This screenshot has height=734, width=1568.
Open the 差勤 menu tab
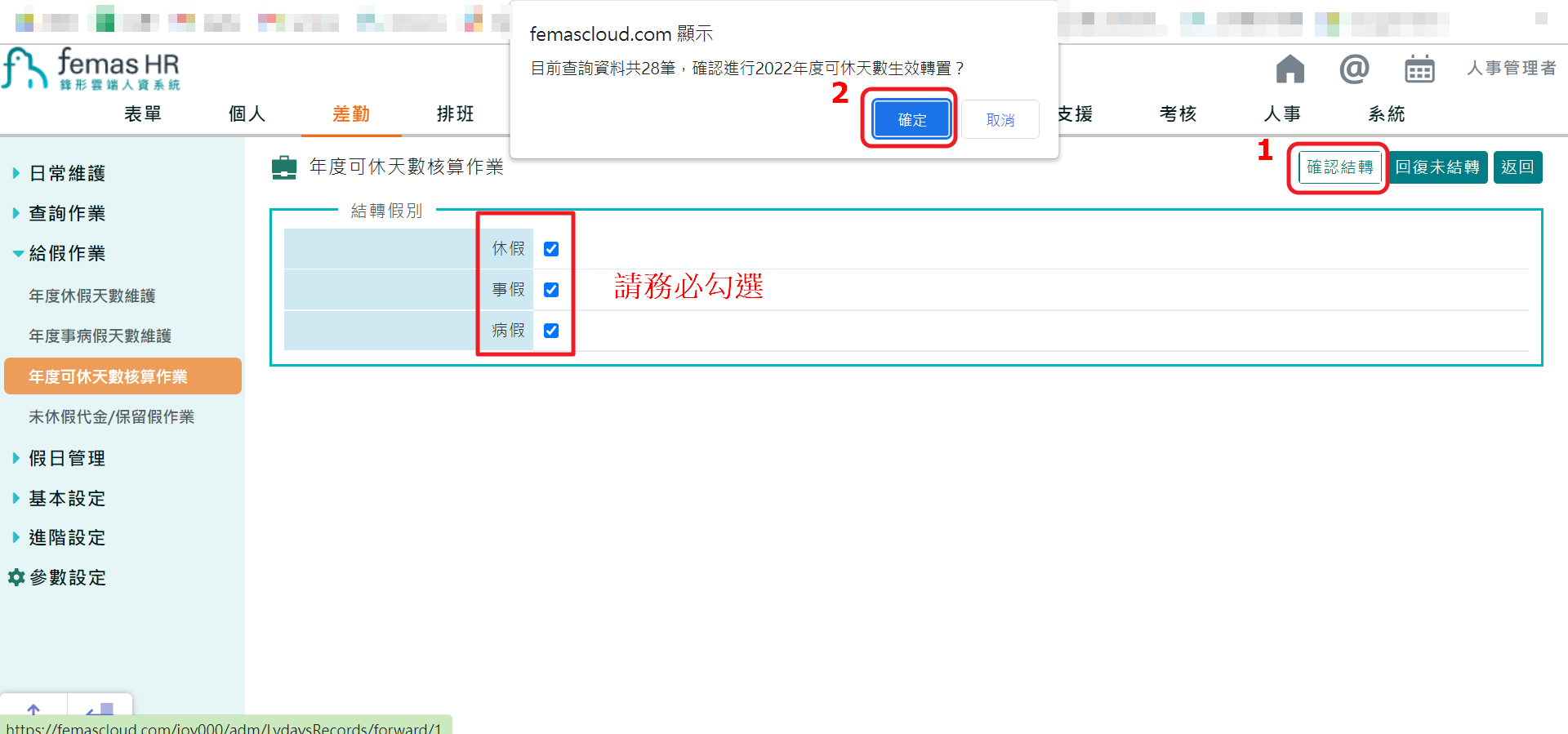[351, 113]
